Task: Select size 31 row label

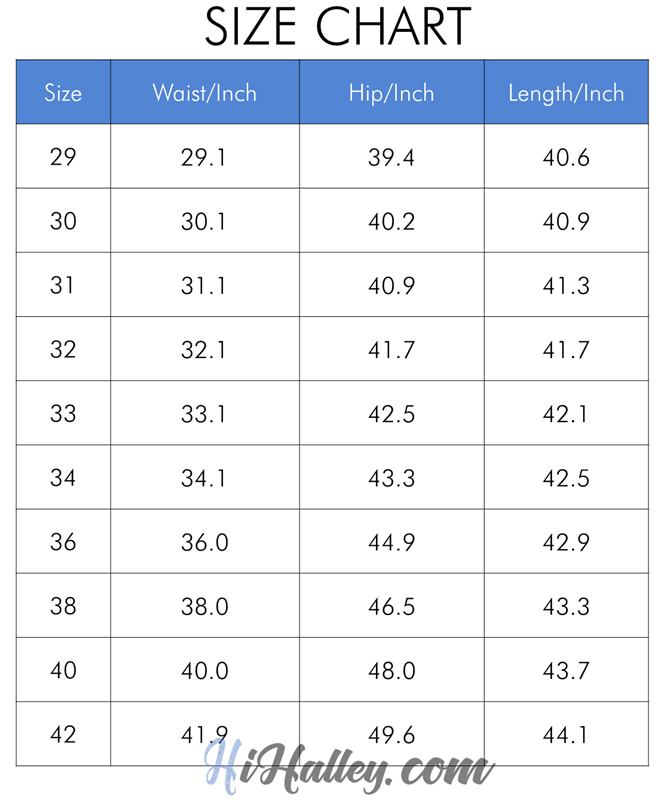Action: (63, 285)
